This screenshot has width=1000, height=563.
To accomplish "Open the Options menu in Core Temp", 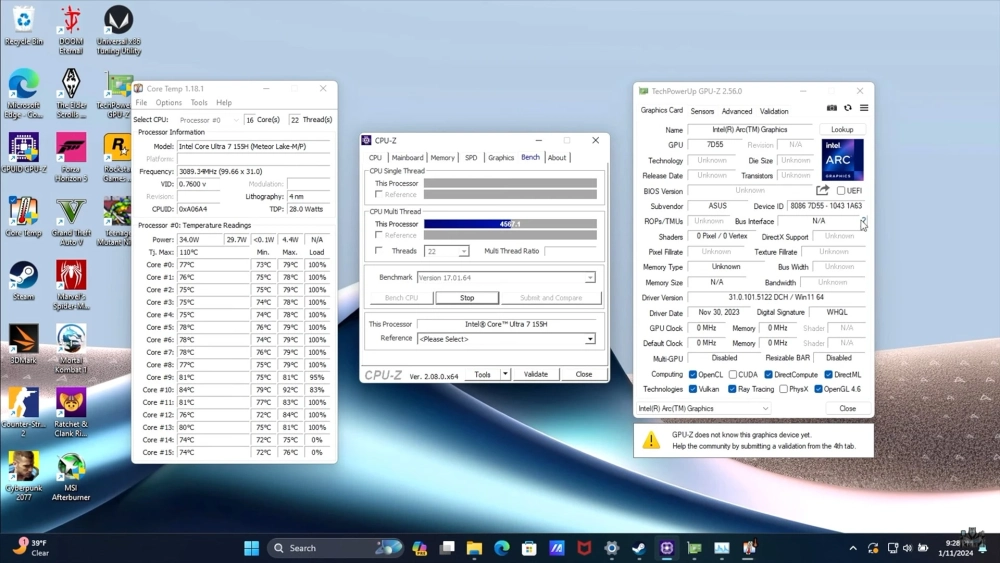I will click(x=168, y=103).
